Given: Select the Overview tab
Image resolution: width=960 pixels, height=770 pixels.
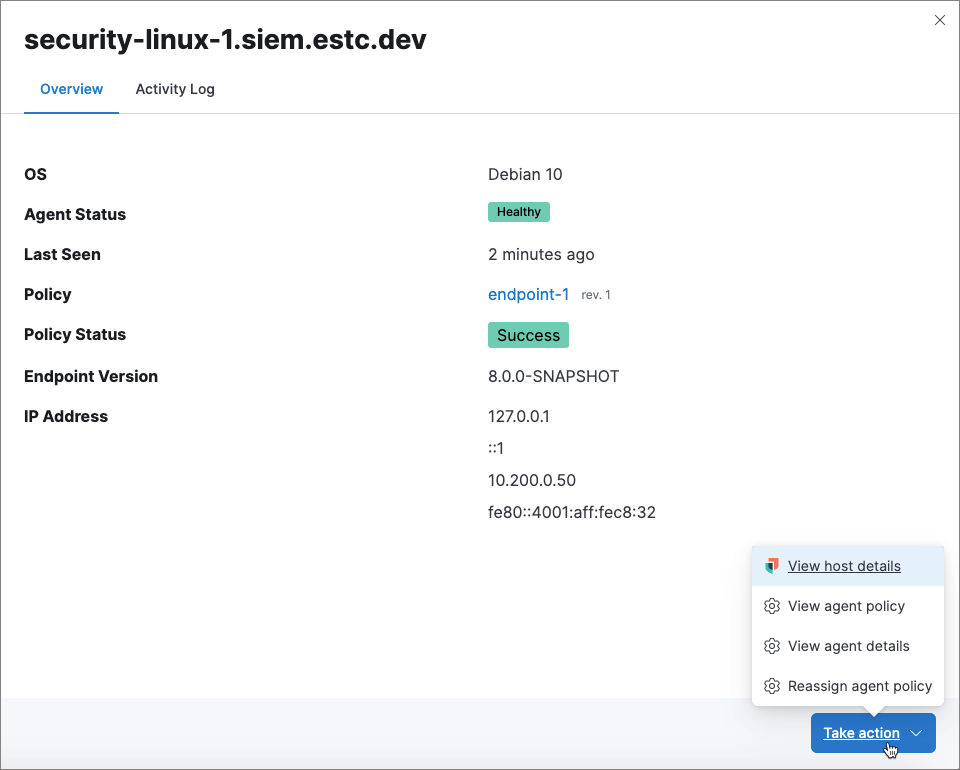Looking at the screenshot, I should pyautogui.click(x=71, y=89).
